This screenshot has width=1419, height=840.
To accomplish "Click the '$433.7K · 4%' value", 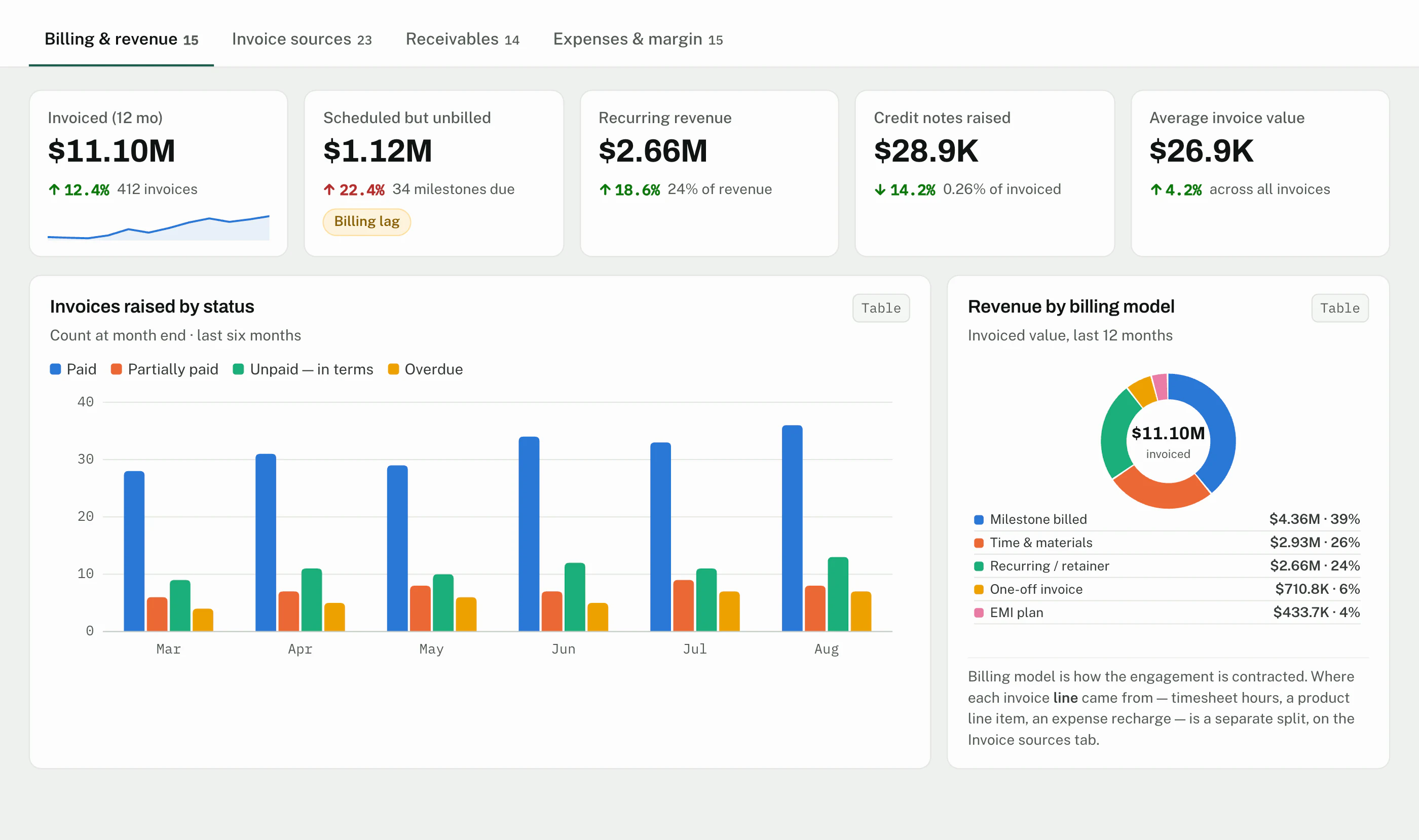I will 1317,612.
